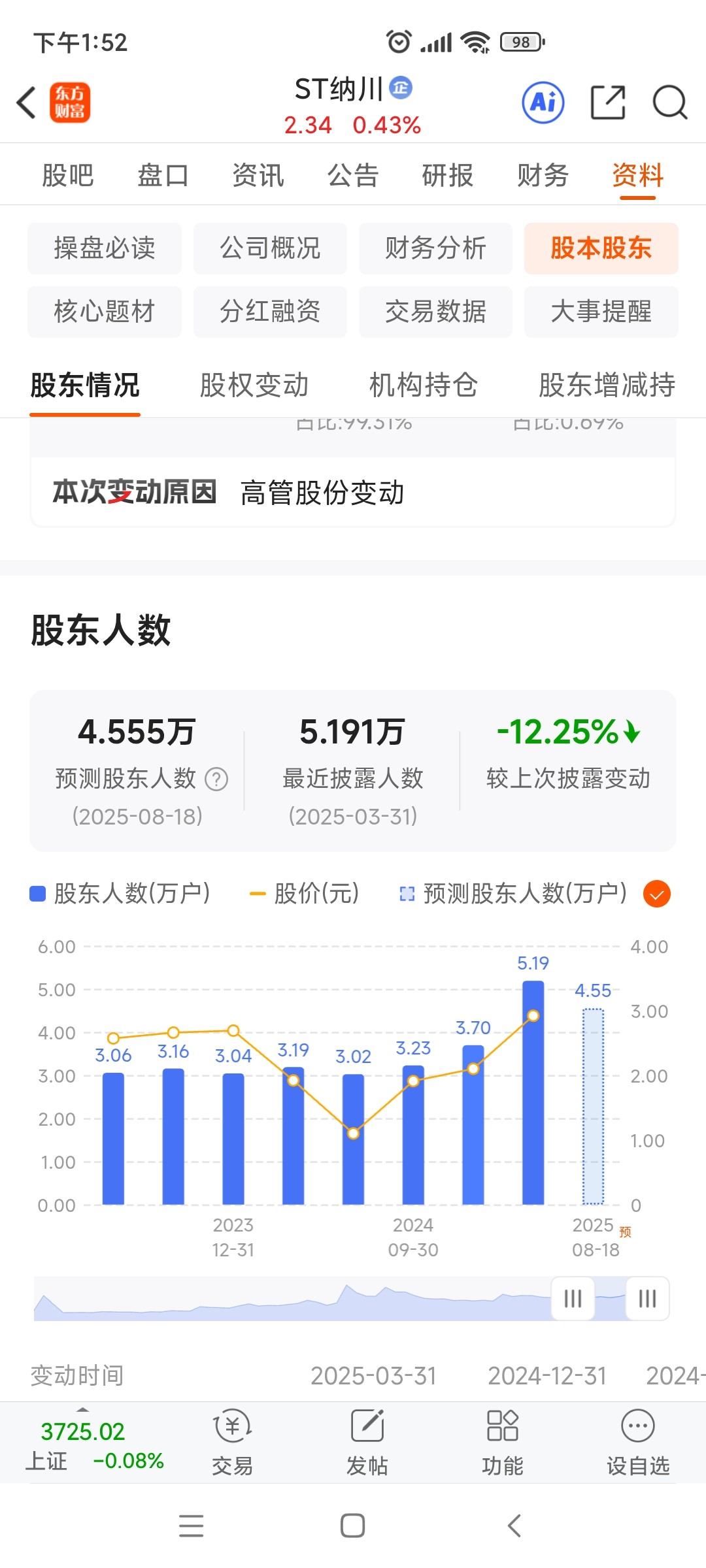Open 公司概况 section
This screenshot has width=706, height=1568.
270,248
